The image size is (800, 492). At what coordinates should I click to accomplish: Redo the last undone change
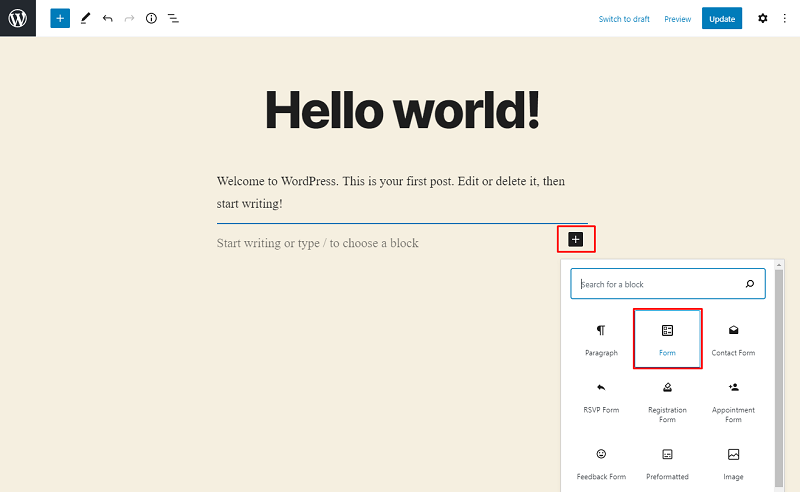(129, 18)
